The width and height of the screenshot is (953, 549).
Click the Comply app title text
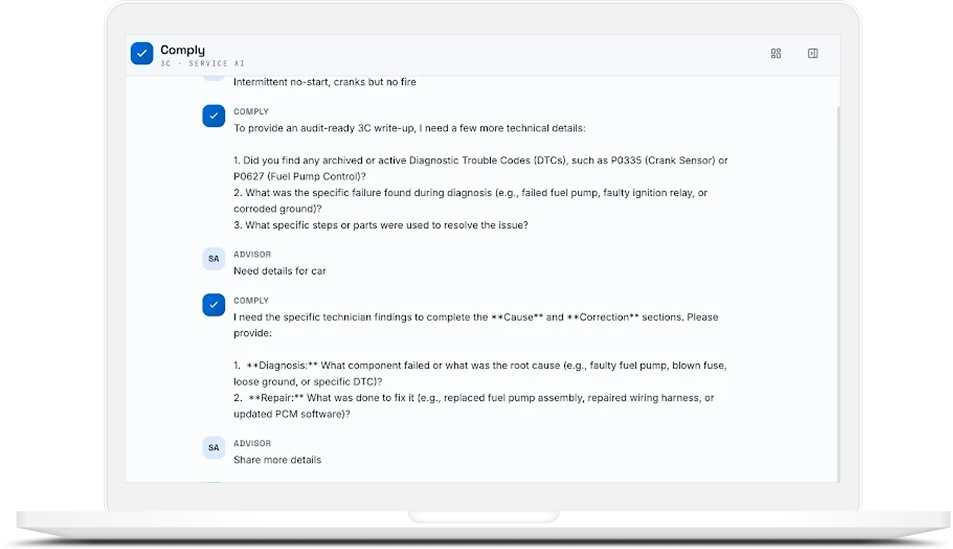[182, 50]
